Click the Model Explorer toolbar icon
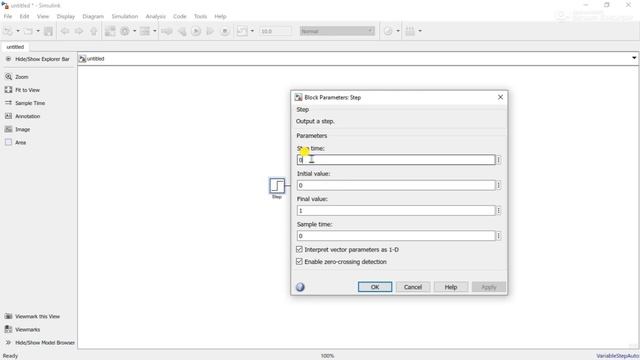This screenshot has height=360, width=640. (145, 31)
